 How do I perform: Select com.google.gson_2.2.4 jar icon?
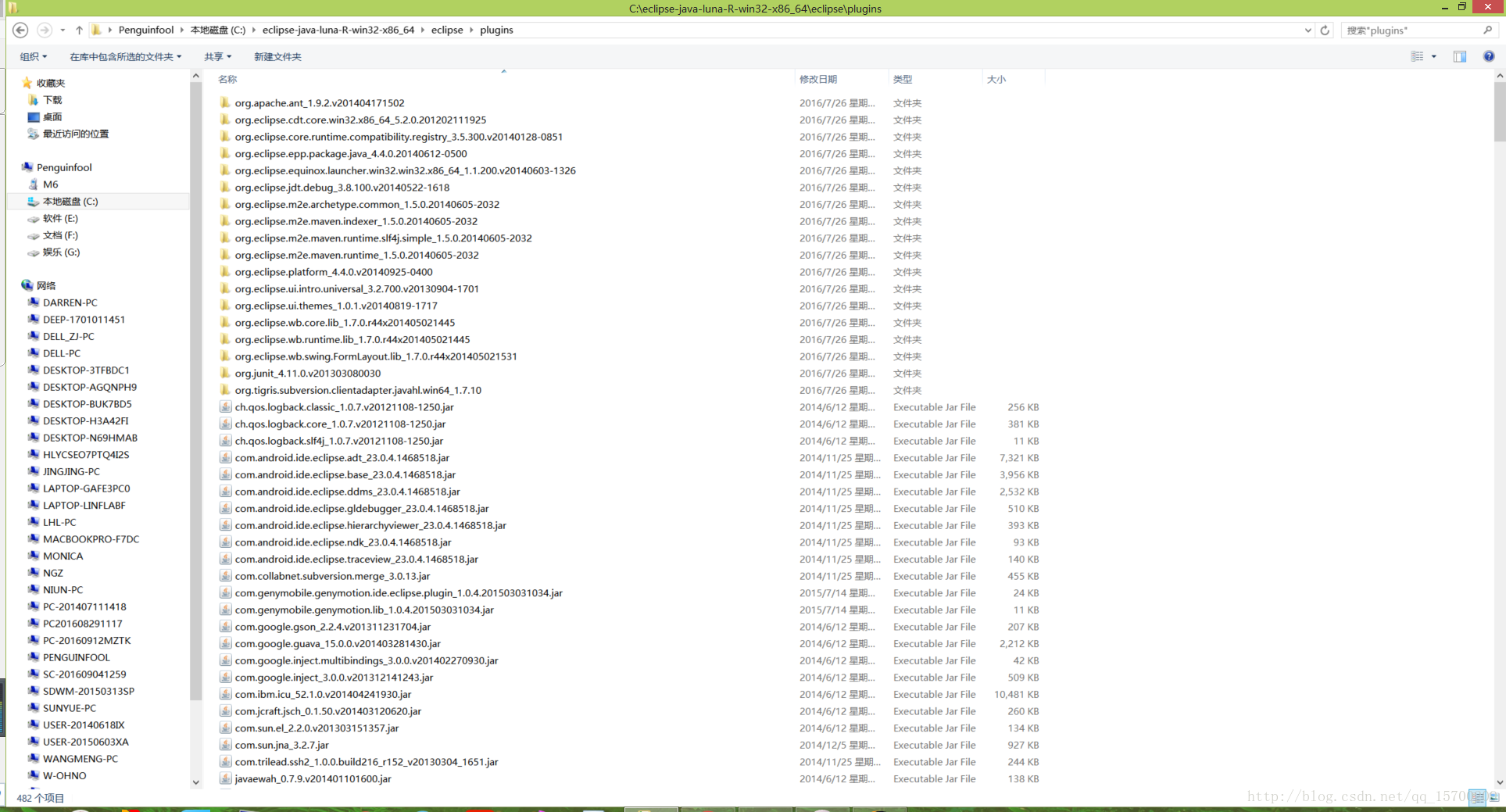(x=225, y=627)
